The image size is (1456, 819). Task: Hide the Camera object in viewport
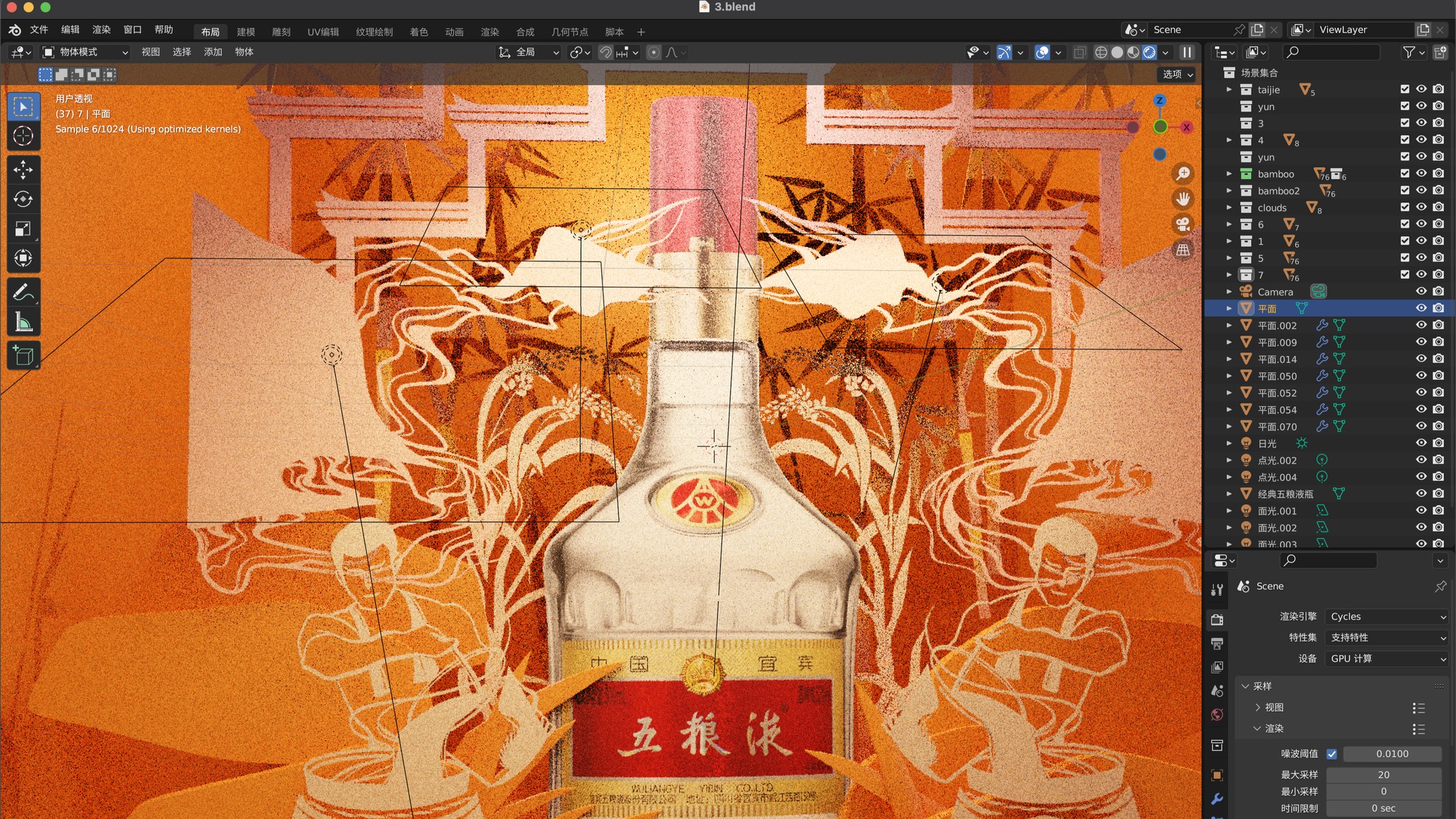click(1421, 291)
